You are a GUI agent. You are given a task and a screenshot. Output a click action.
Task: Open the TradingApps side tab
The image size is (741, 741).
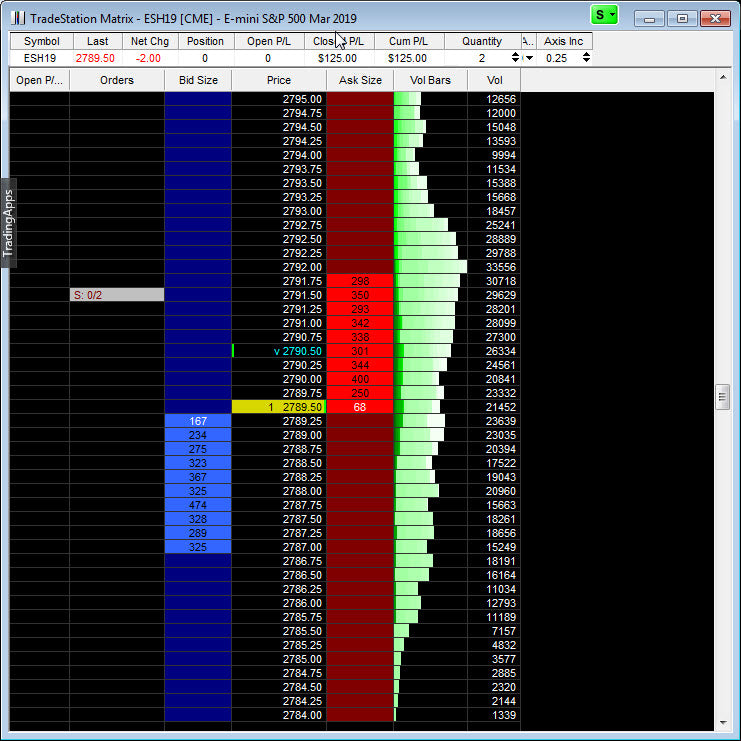(8, 223)
